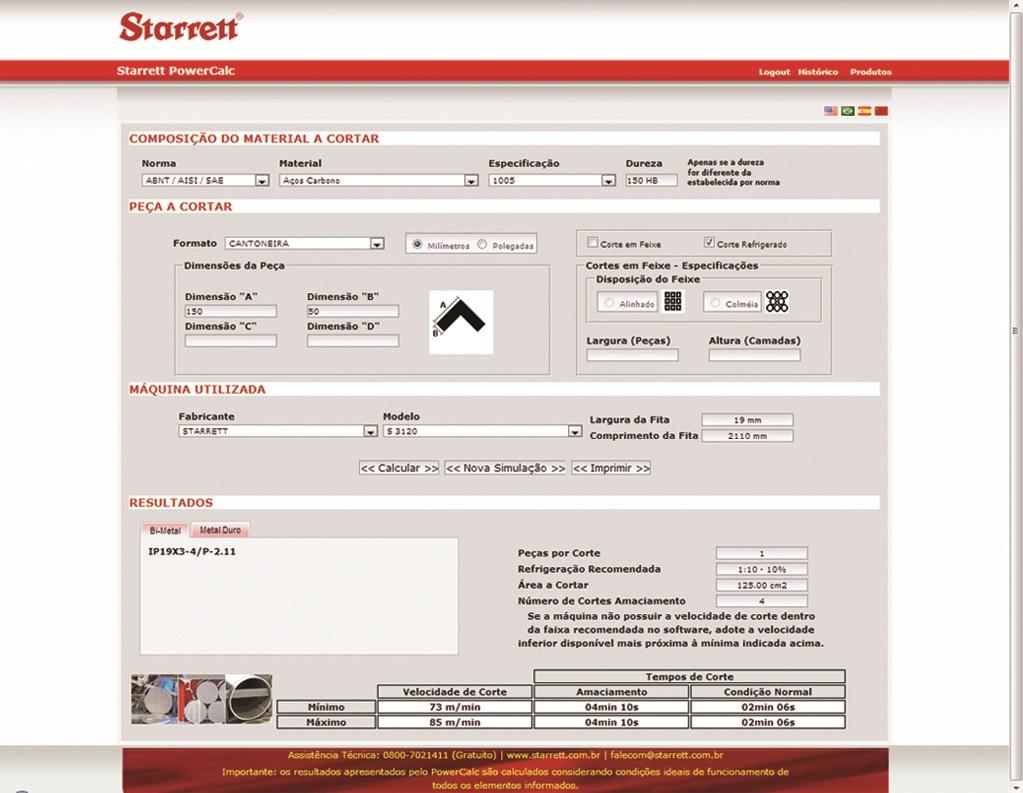The image size is (1023, 793).
Task: Switch to the Bi-Metal results tab
Action: (x=165, y=531)
